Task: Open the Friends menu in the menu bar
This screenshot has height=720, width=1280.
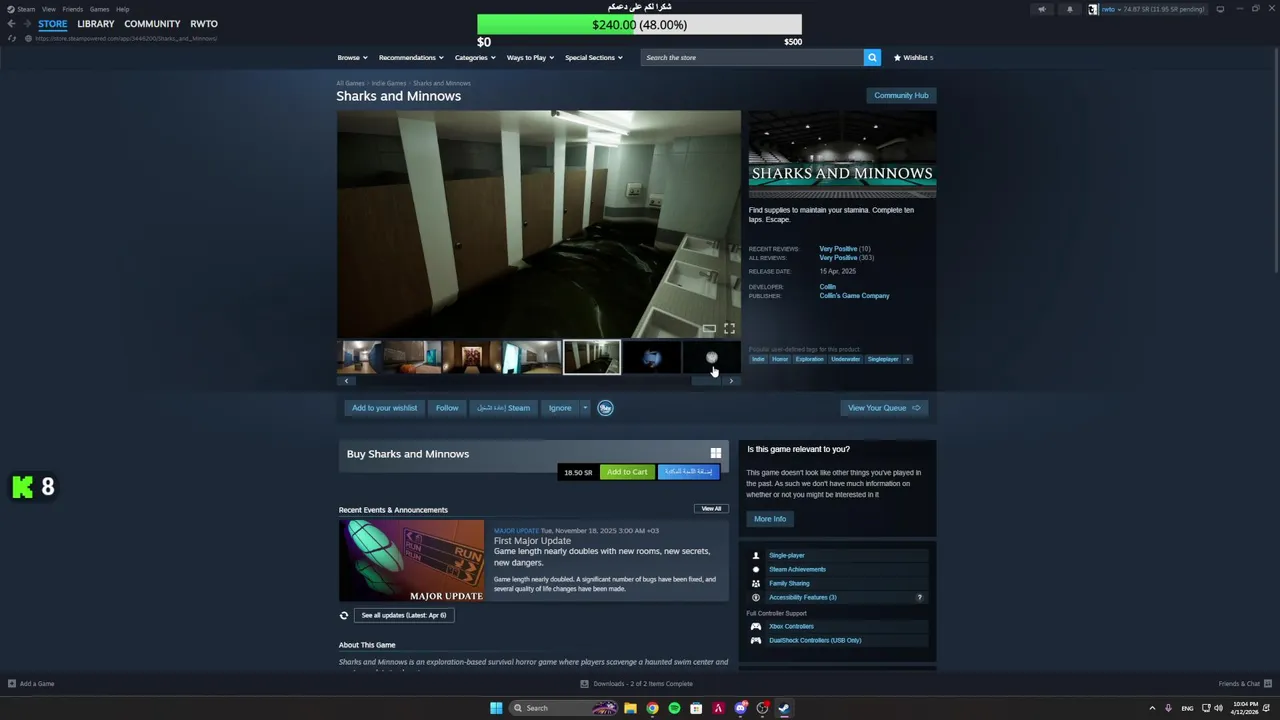Action: pos(72,9)
